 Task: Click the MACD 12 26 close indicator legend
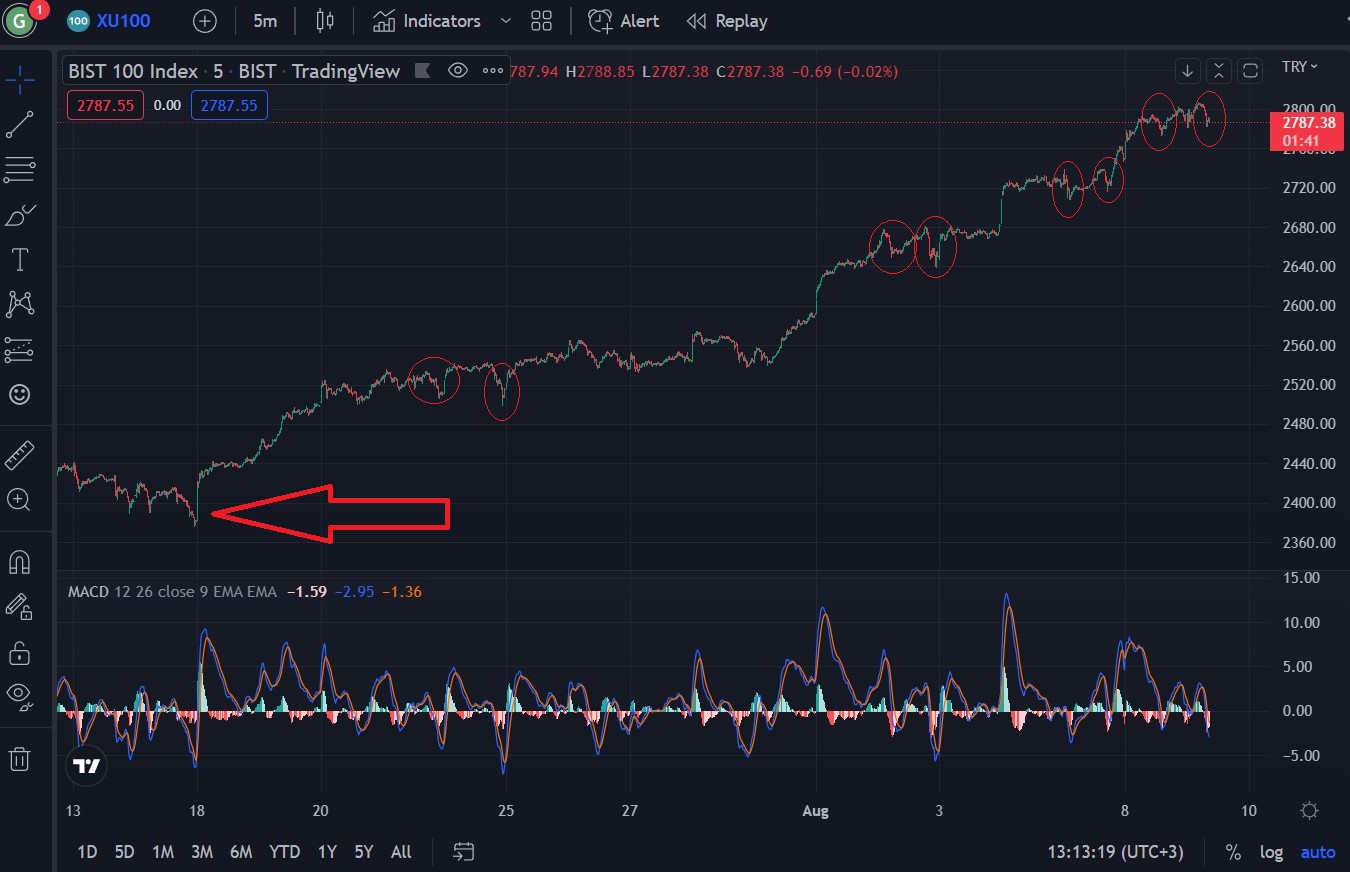[172, 592]
